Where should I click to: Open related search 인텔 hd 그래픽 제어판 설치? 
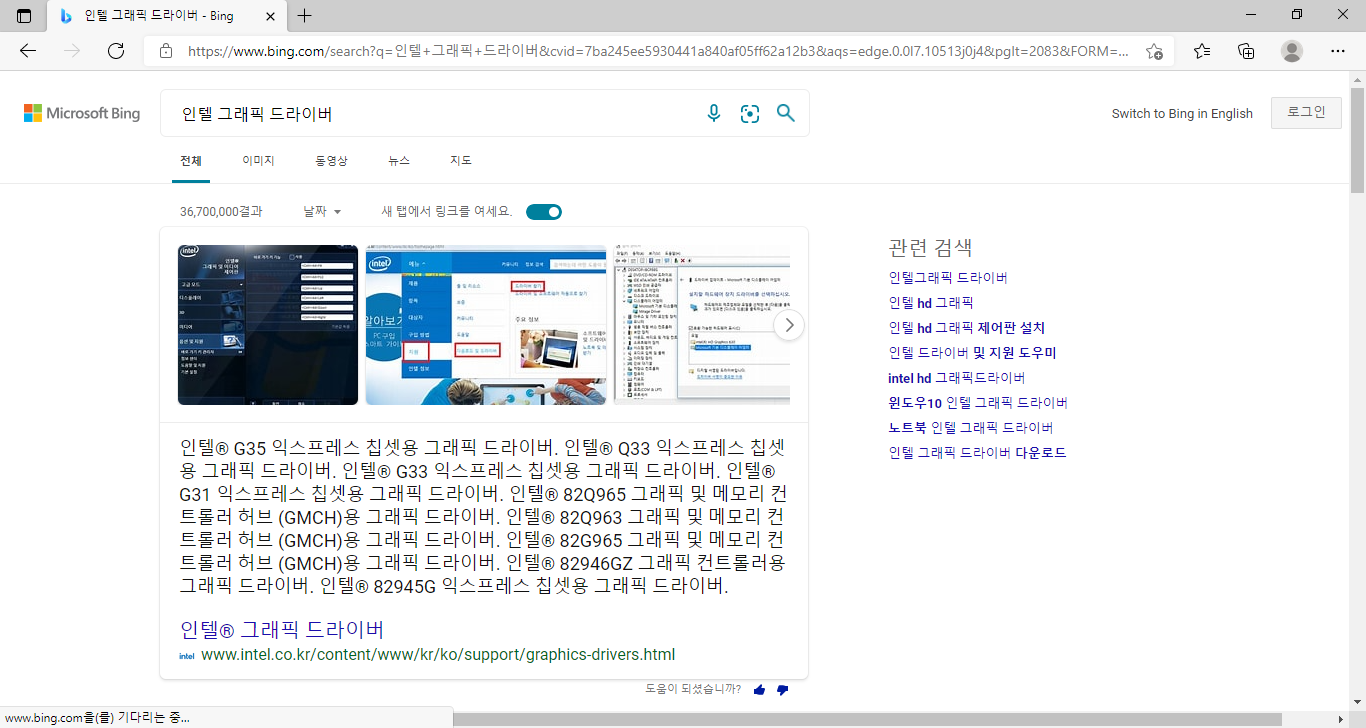click(966, 328)
